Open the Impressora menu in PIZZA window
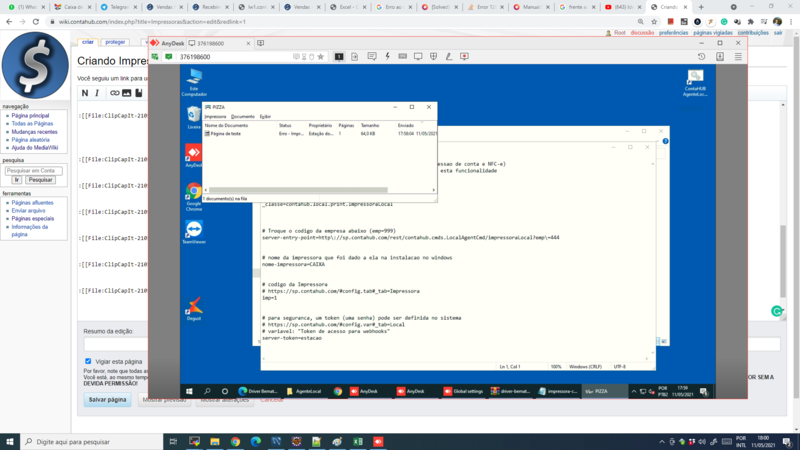The image size is (800, 450). [215, 116]
